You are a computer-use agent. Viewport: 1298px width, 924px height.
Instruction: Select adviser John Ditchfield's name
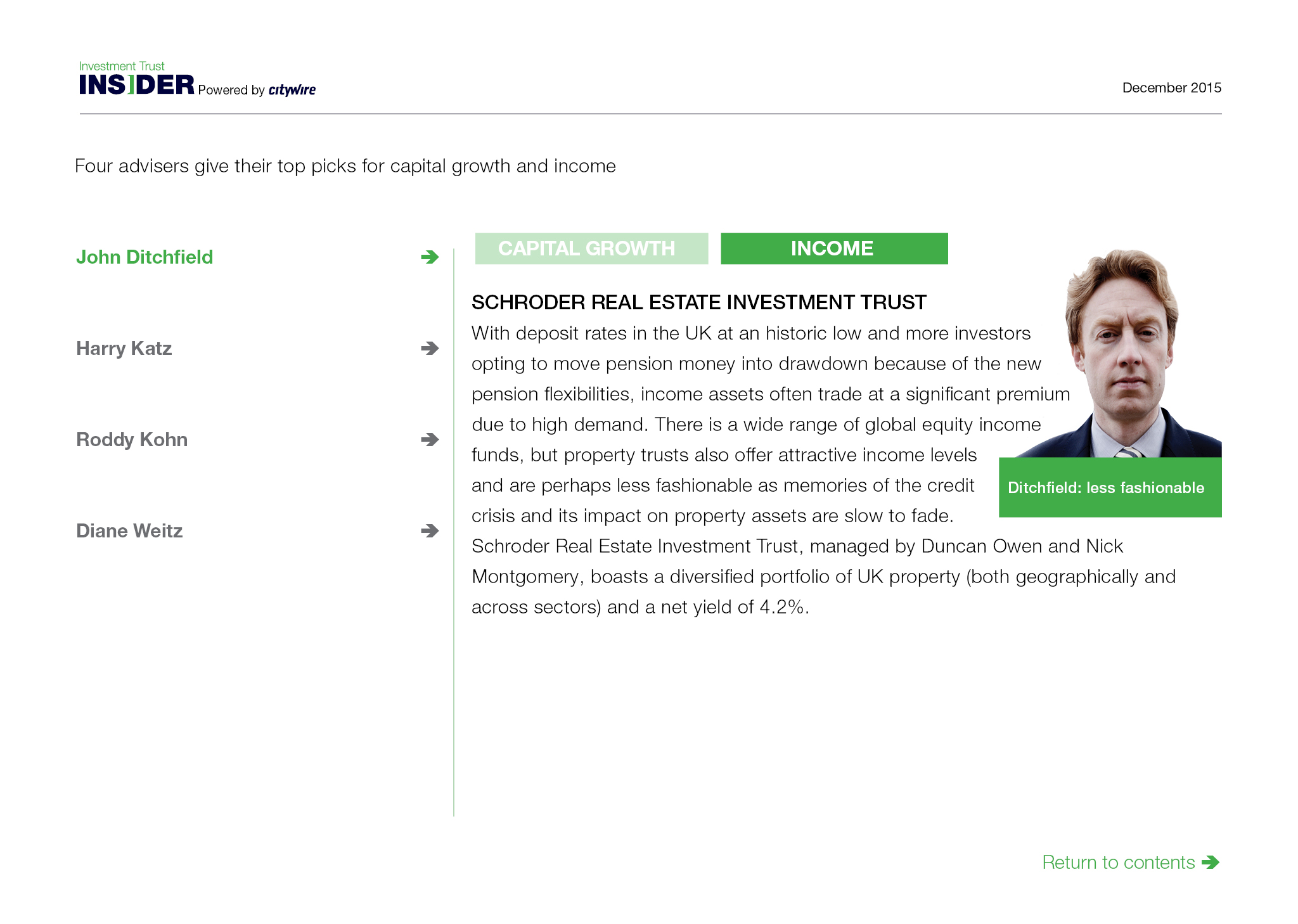click(x=145, y=257)
